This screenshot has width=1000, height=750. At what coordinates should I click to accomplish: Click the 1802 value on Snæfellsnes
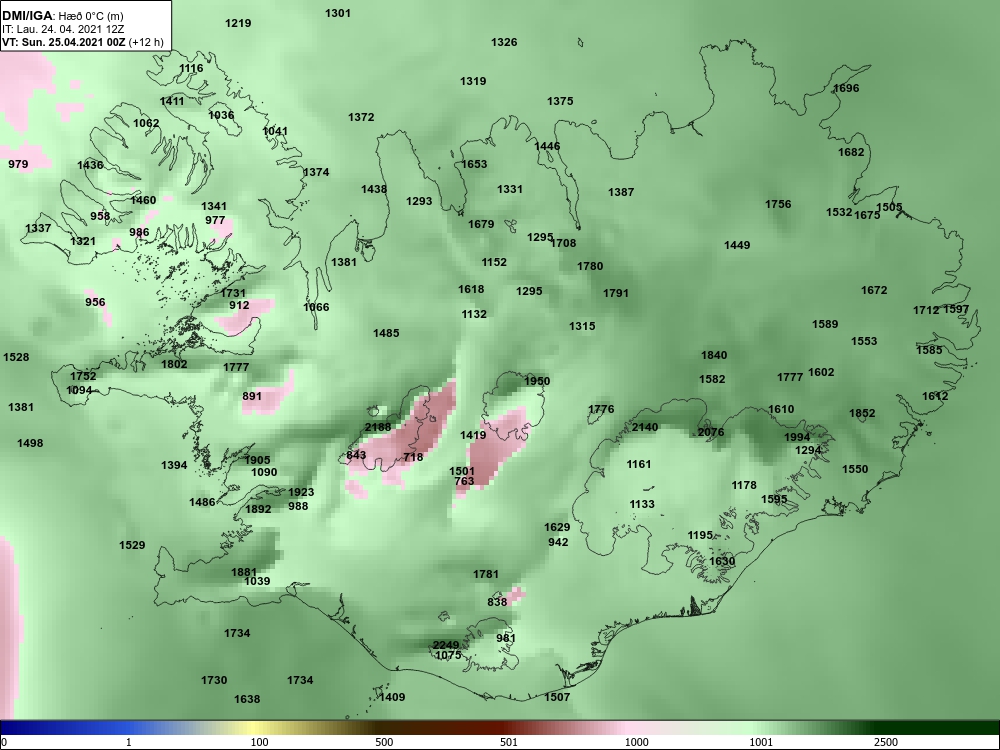[174, 364]
